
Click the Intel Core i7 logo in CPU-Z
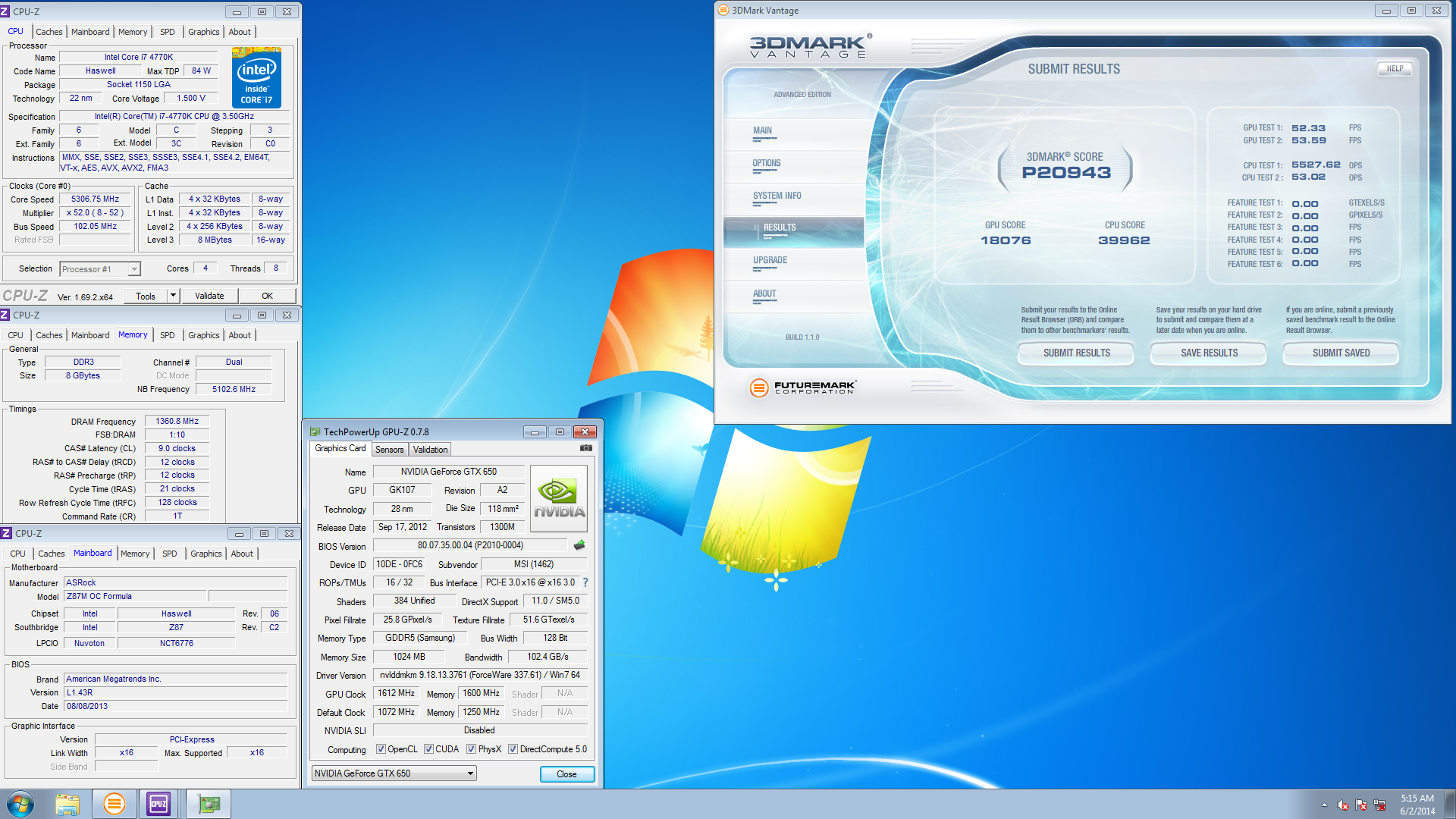(256, 77)
